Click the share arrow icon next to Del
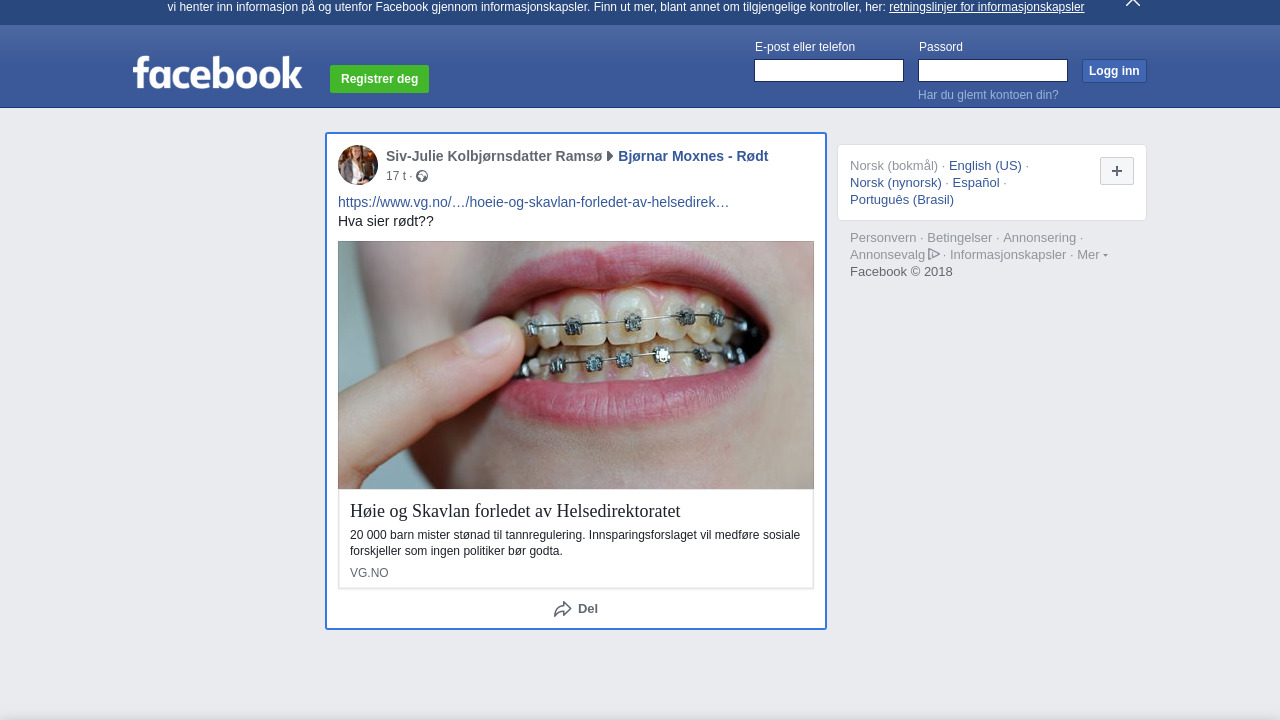1280x720 pixels. [x=563, y=609]
